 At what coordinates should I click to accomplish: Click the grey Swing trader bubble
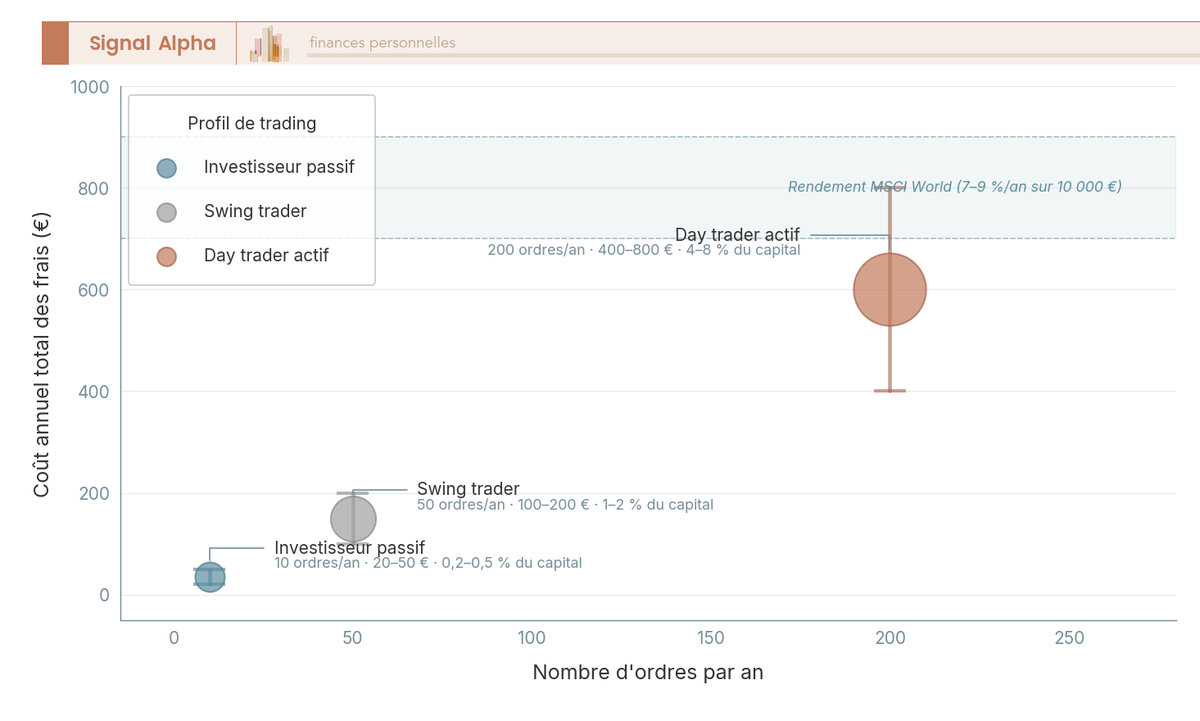353,519
